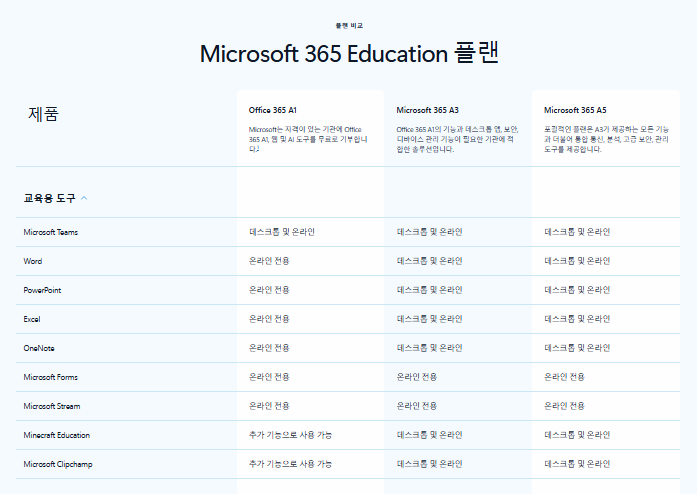Click the Microsoft 365 A3 description paragraph
The width and height of the screenshot is (697, 494).
pyautogui.click(x=457, y=139)
